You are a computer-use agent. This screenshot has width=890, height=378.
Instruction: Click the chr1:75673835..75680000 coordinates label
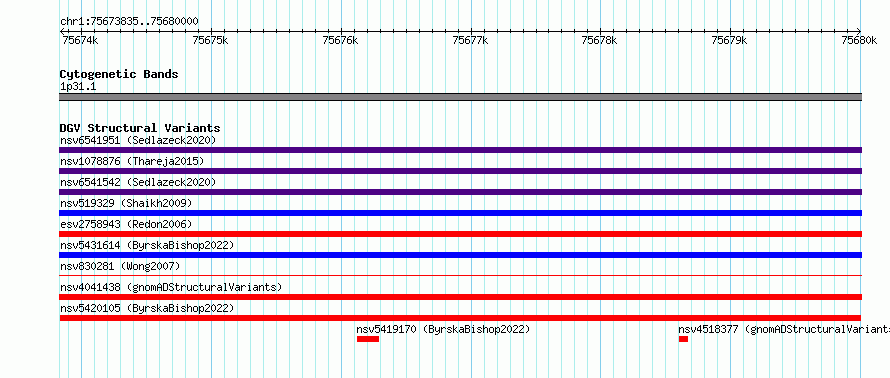click(x=129, y=22)
